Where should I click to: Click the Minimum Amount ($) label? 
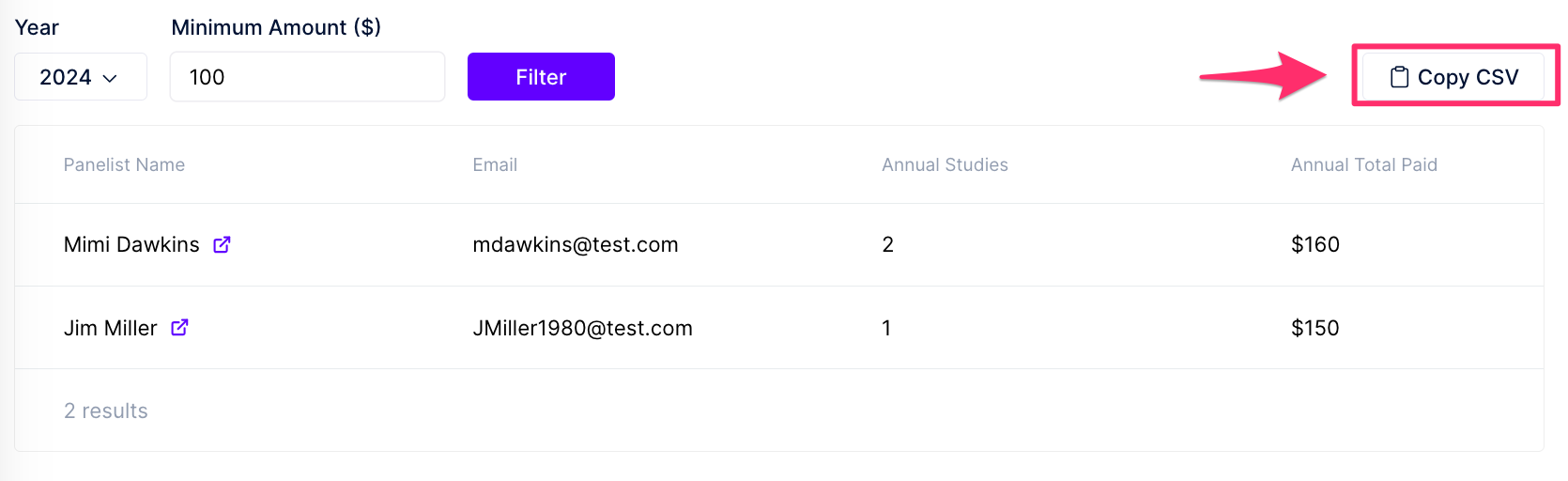coord(276,27)
